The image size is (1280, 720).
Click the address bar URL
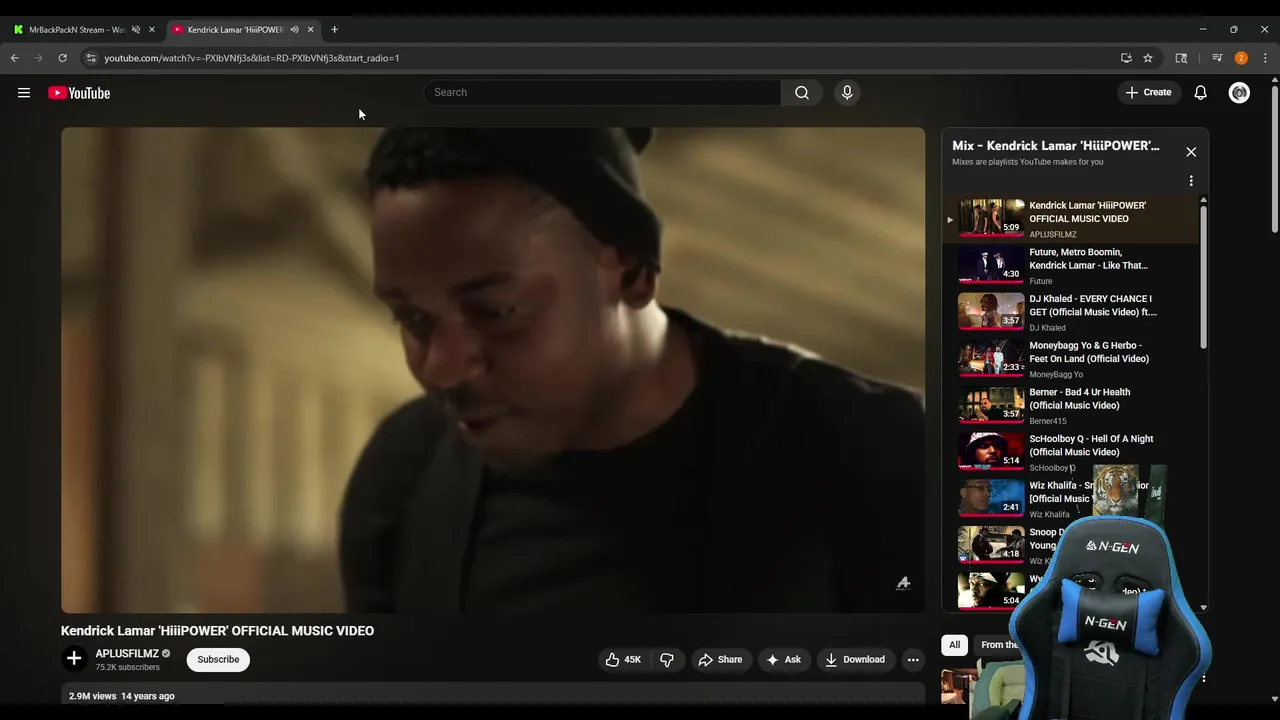(252, 58)
